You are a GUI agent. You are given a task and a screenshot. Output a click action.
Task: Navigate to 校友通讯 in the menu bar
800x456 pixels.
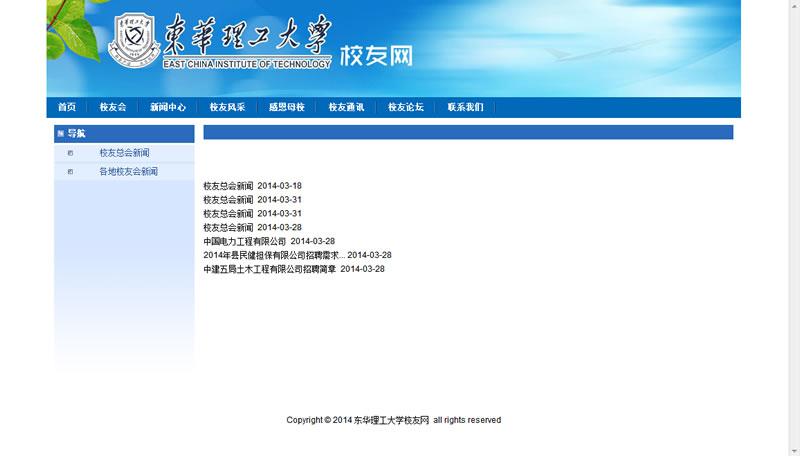(x=346, y=107)
